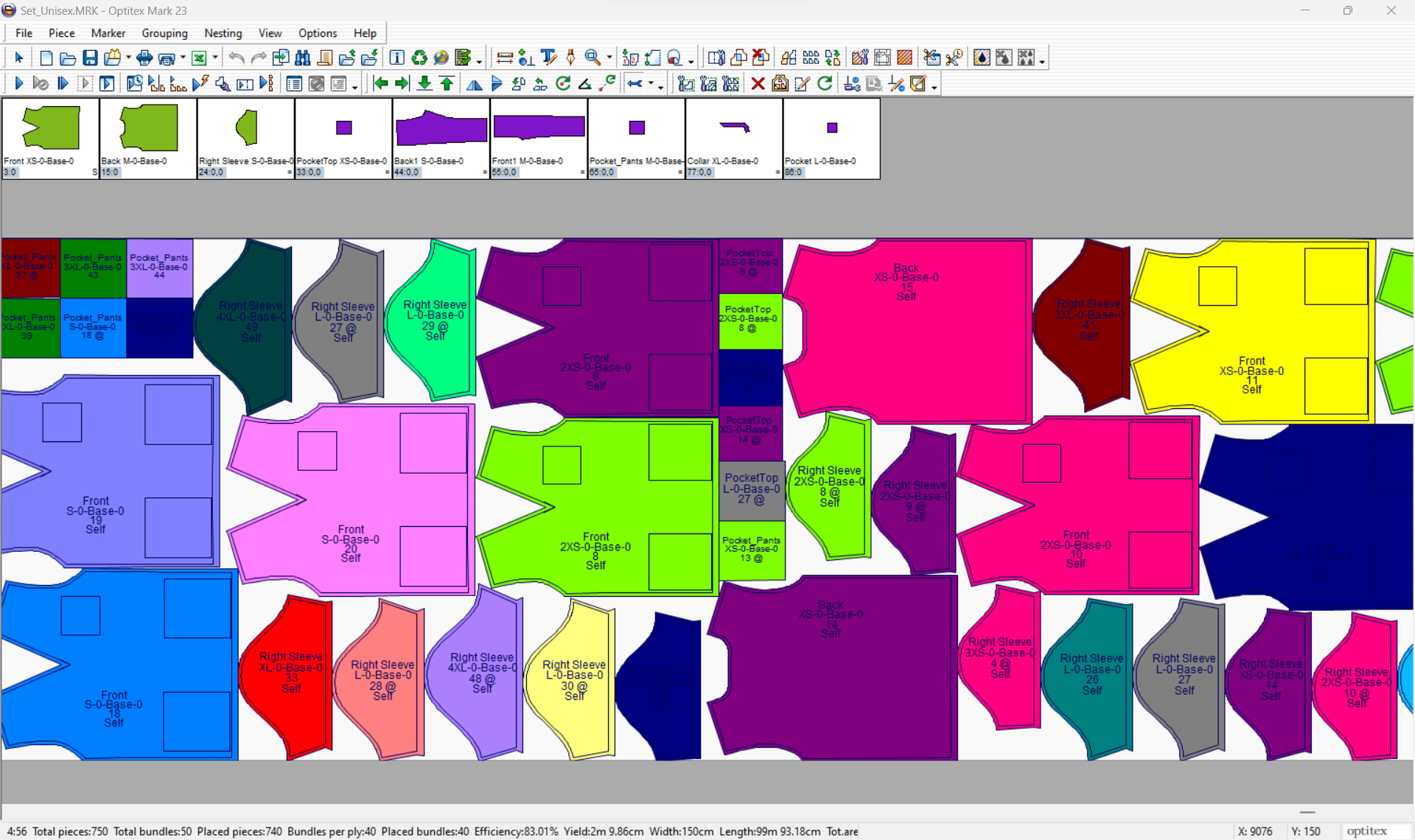Select the Text tool with pencil icon
This screenshot has width=1415, height=840.
(x=548, y=58)
